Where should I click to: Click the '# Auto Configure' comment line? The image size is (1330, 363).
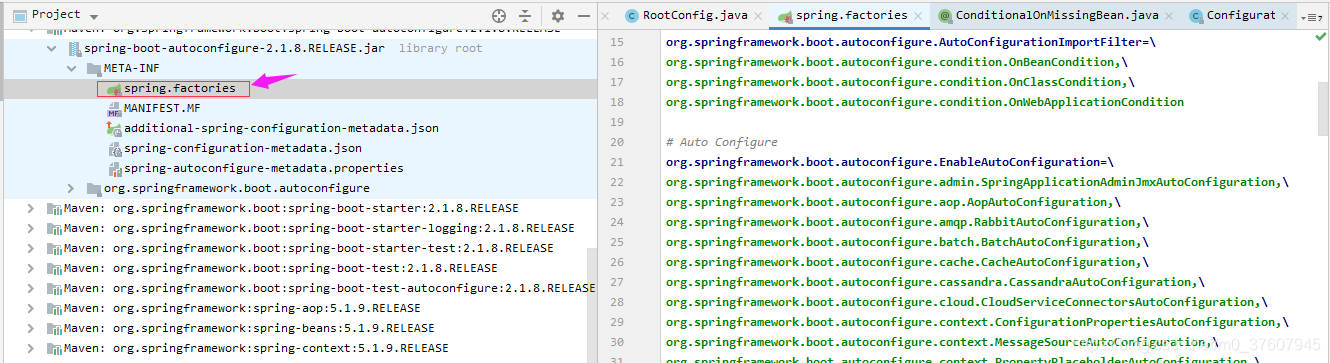pos(721,142)
